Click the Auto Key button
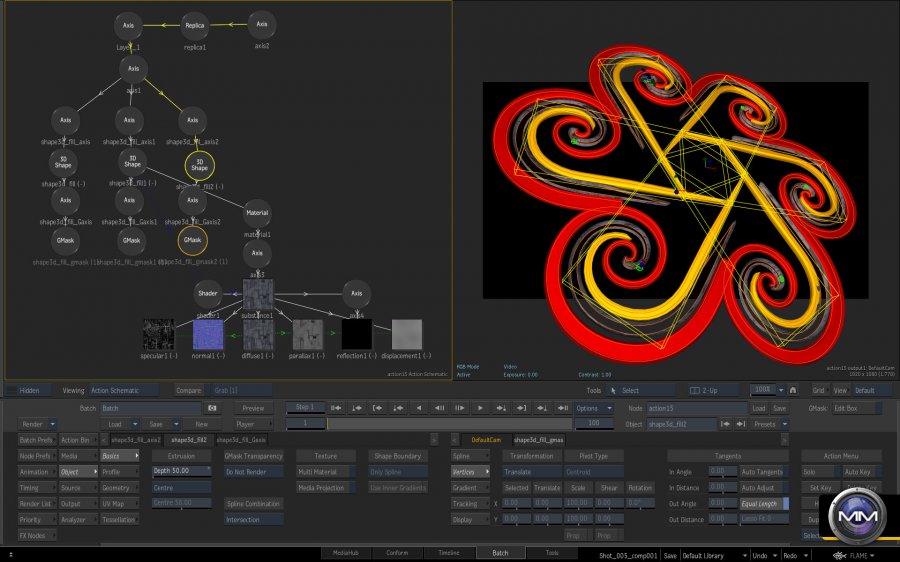Screen dimensions: 900x562 coord(857,471)
